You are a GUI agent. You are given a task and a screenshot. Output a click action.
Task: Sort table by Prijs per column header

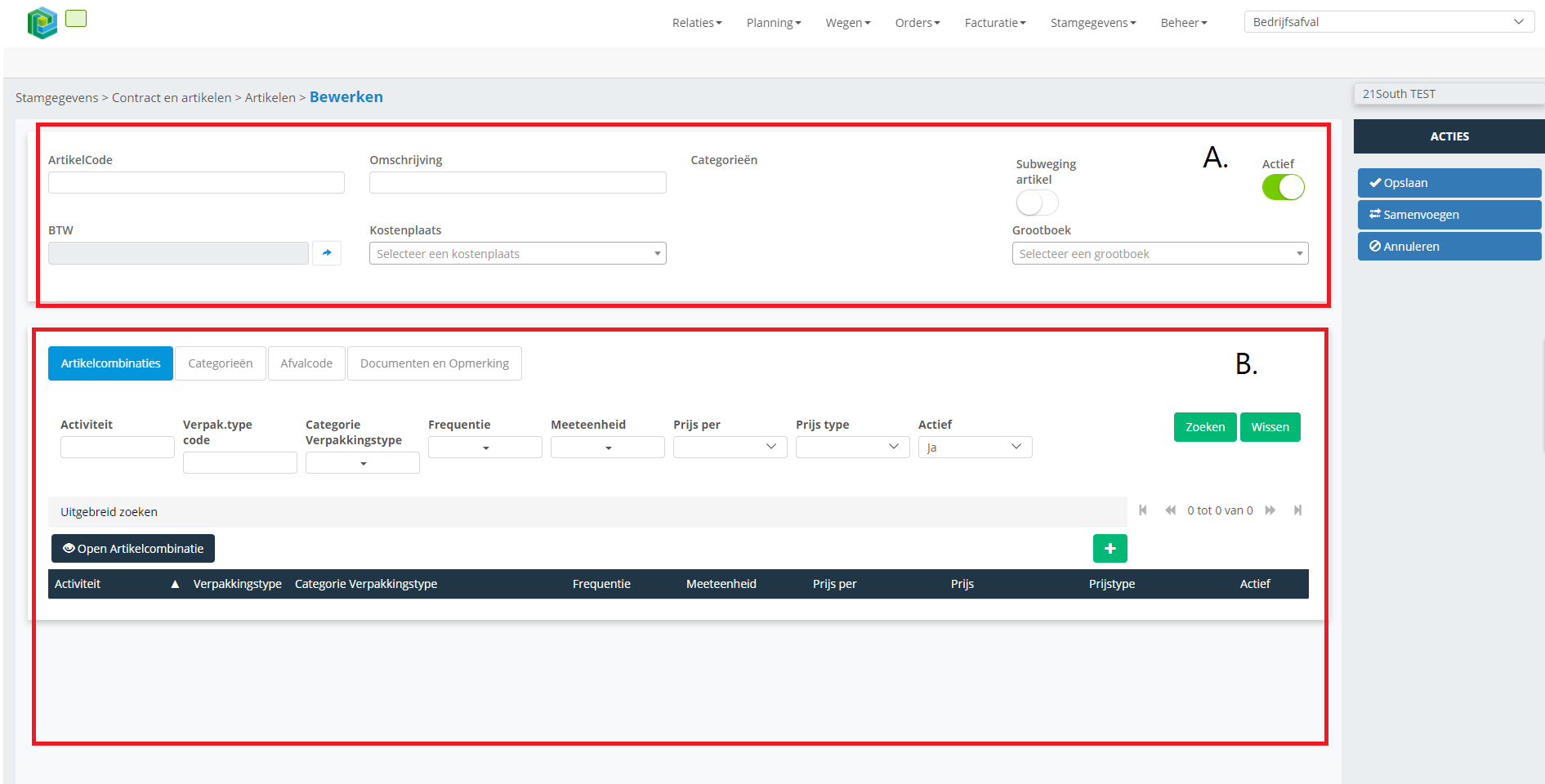[x=834, y=584]
